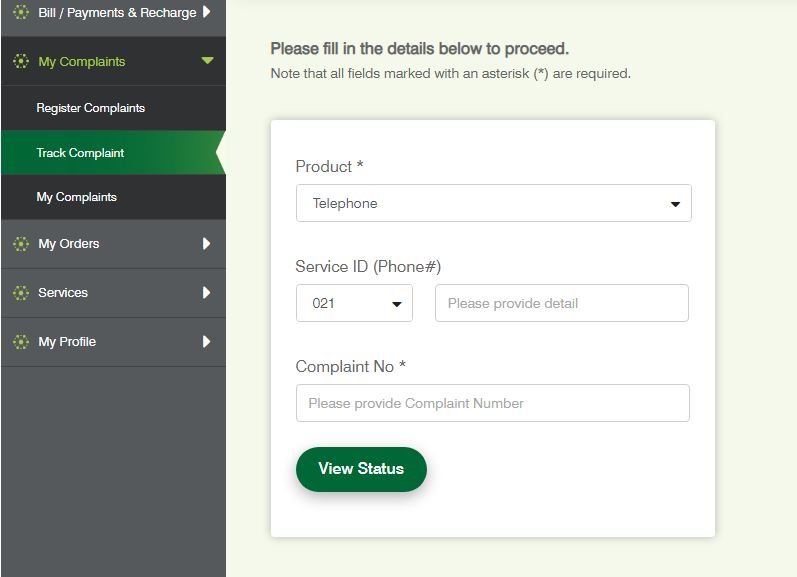Click the Bill / Payments & Recharge sidebar icon

pyautogui.click(x=21, y=12)
